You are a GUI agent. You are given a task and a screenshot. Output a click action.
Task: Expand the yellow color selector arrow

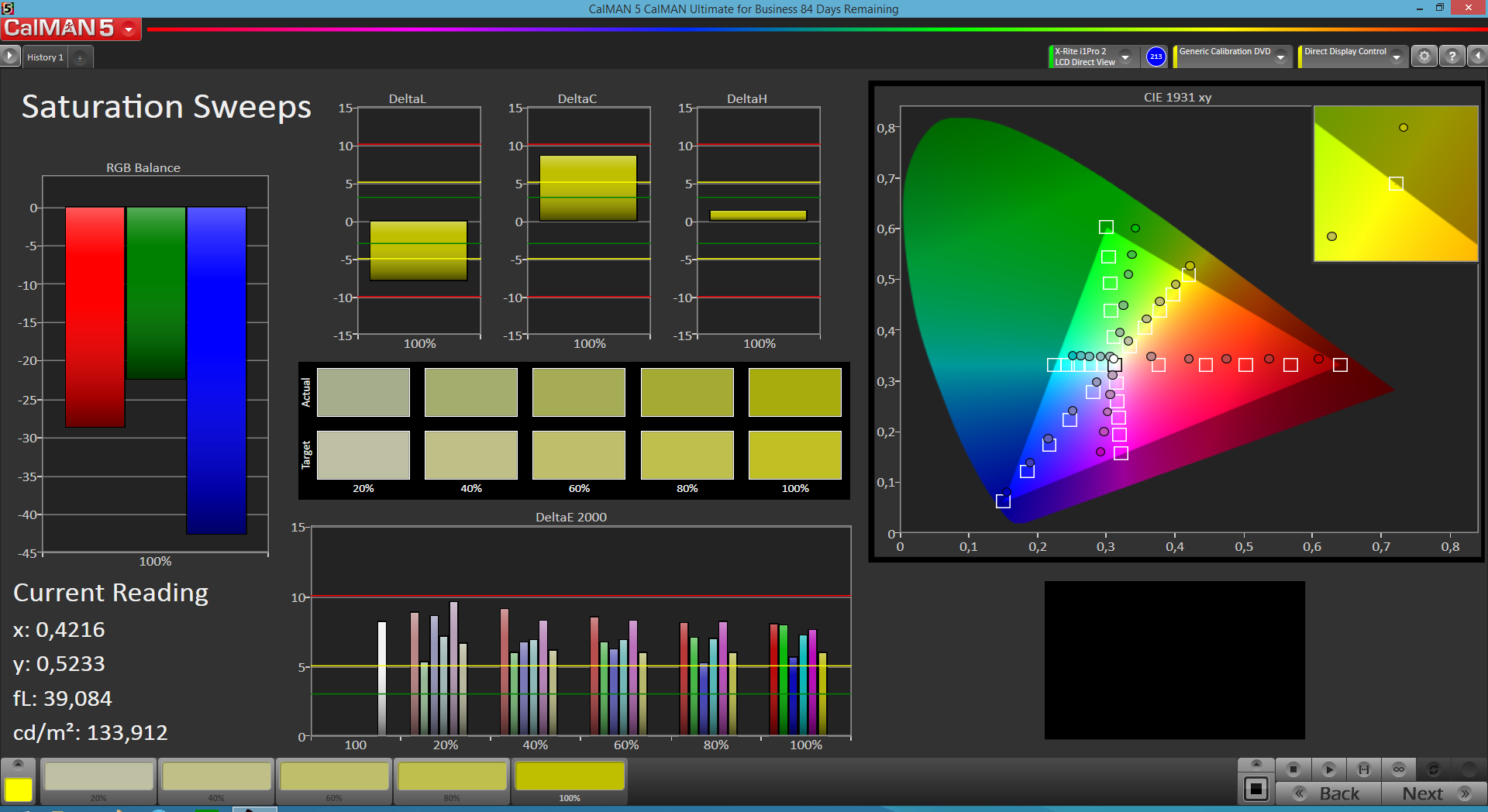(18, 764)
